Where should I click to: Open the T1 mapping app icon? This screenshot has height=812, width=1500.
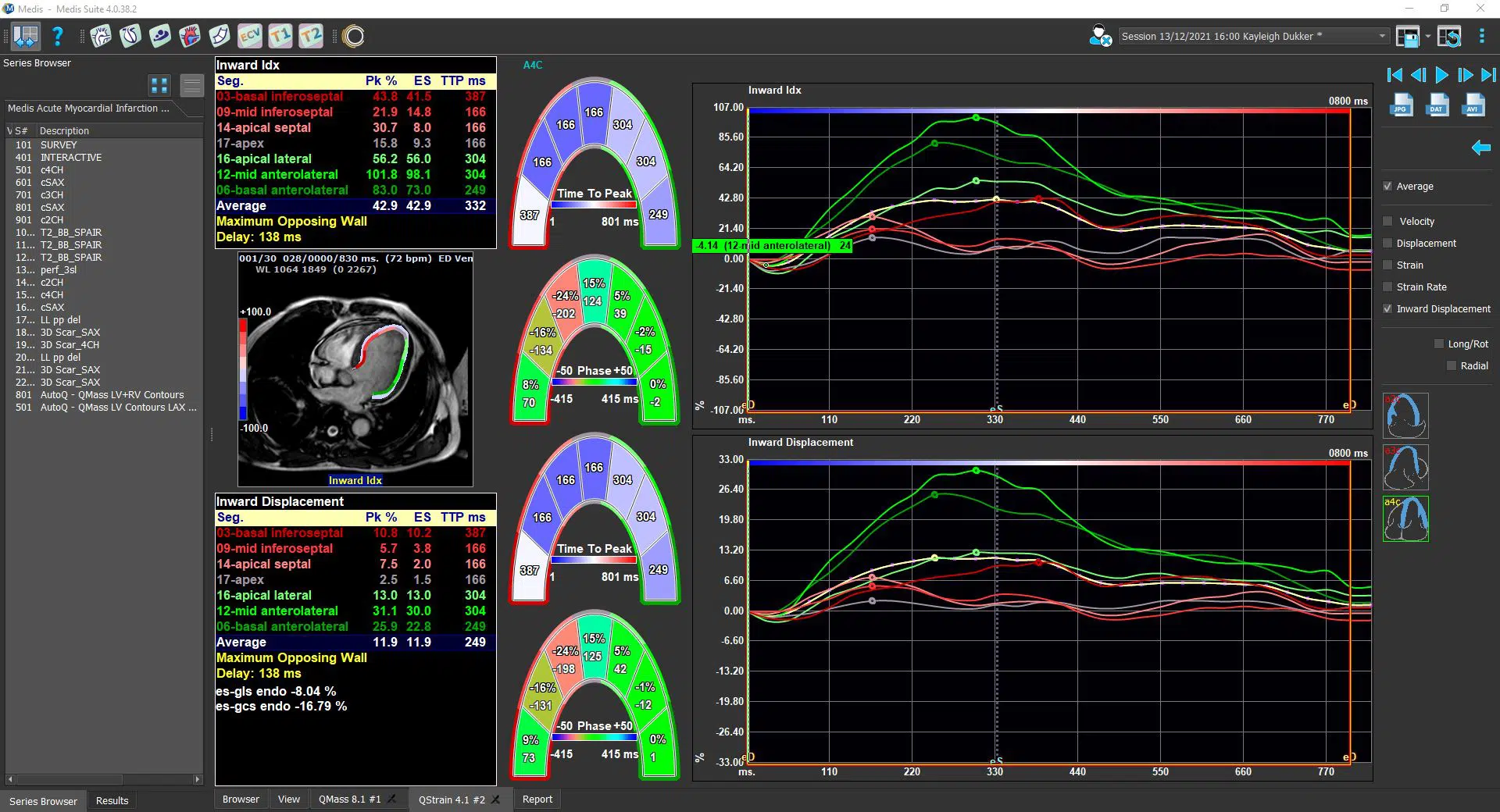pyautogui.click(x=280, y=36)
